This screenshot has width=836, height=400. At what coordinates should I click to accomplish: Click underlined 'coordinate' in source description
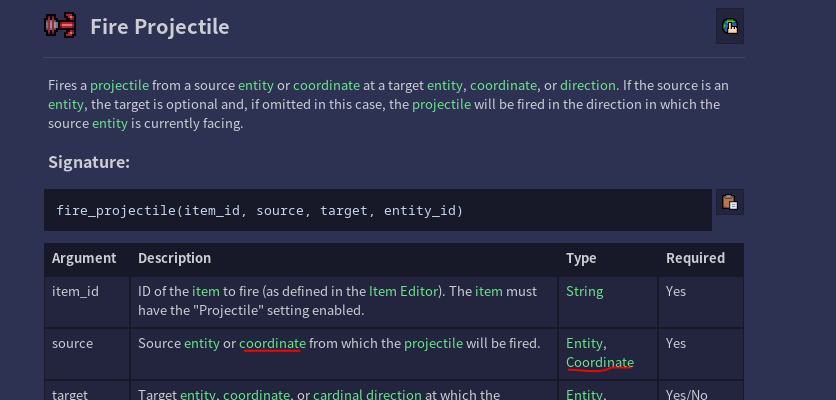pos(272,343)
